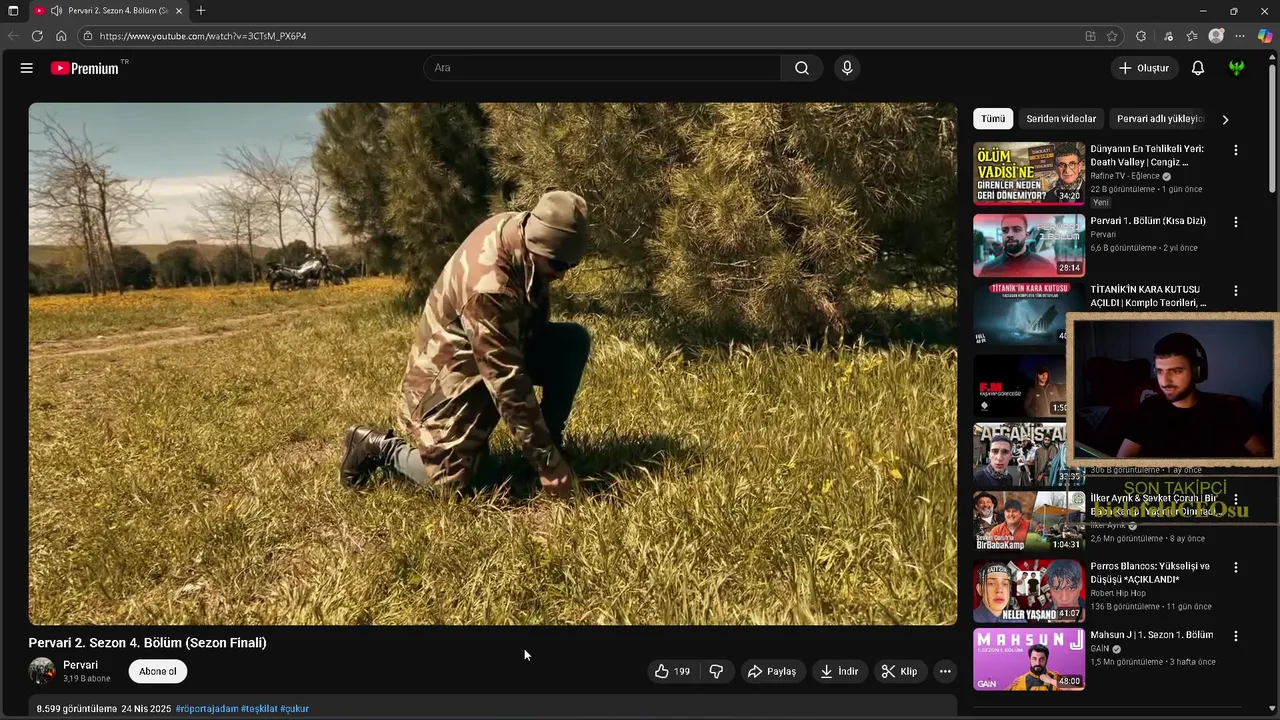Open options for Titanik'in Kara Kutusu video

(1236, 291)
